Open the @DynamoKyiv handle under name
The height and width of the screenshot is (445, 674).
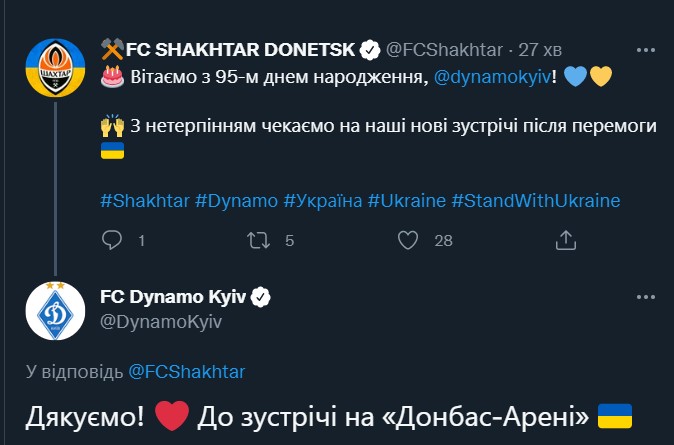tap(161, 322)
